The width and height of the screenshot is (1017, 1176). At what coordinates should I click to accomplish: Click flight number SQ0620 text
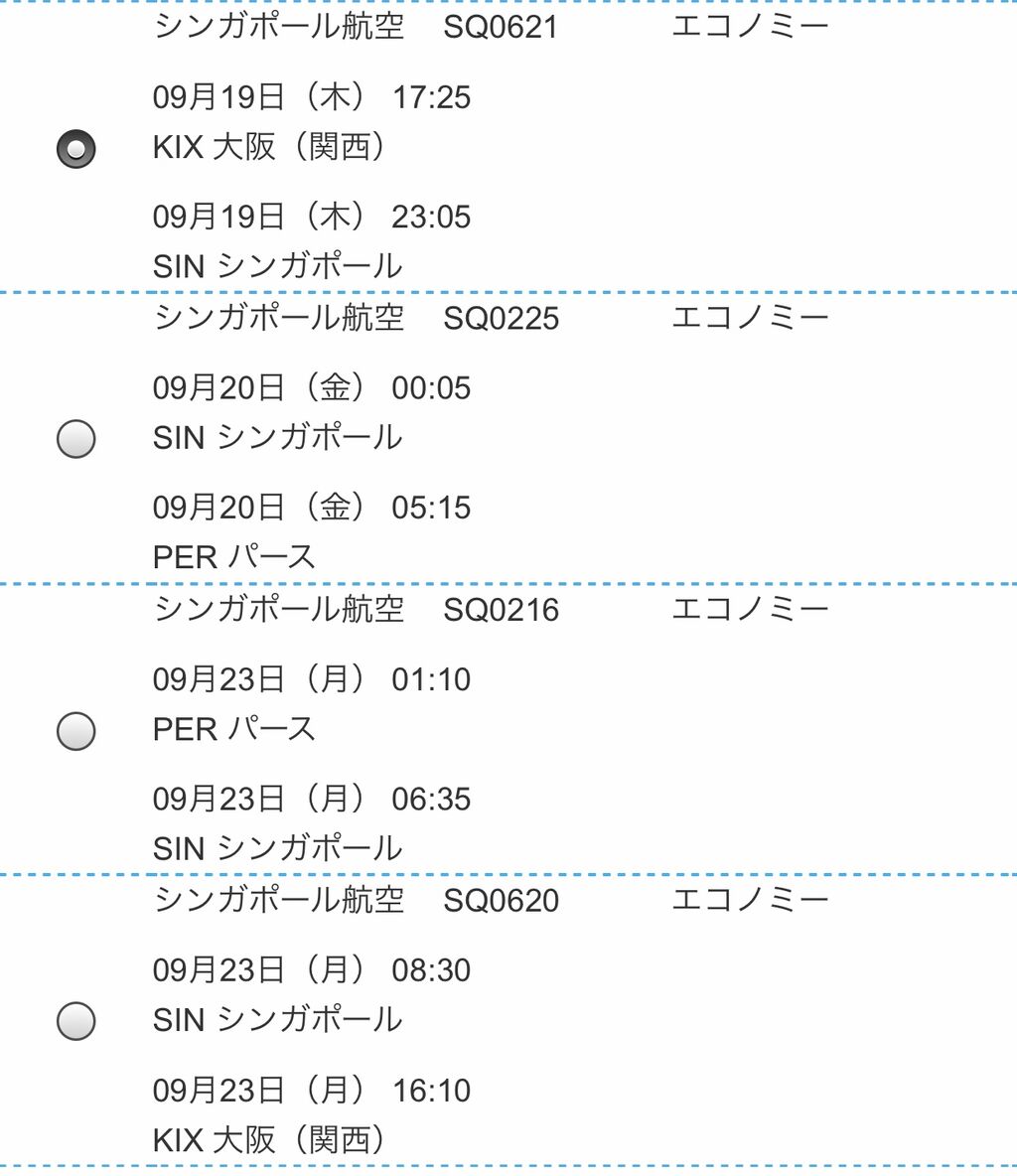[x=501, y=900]
